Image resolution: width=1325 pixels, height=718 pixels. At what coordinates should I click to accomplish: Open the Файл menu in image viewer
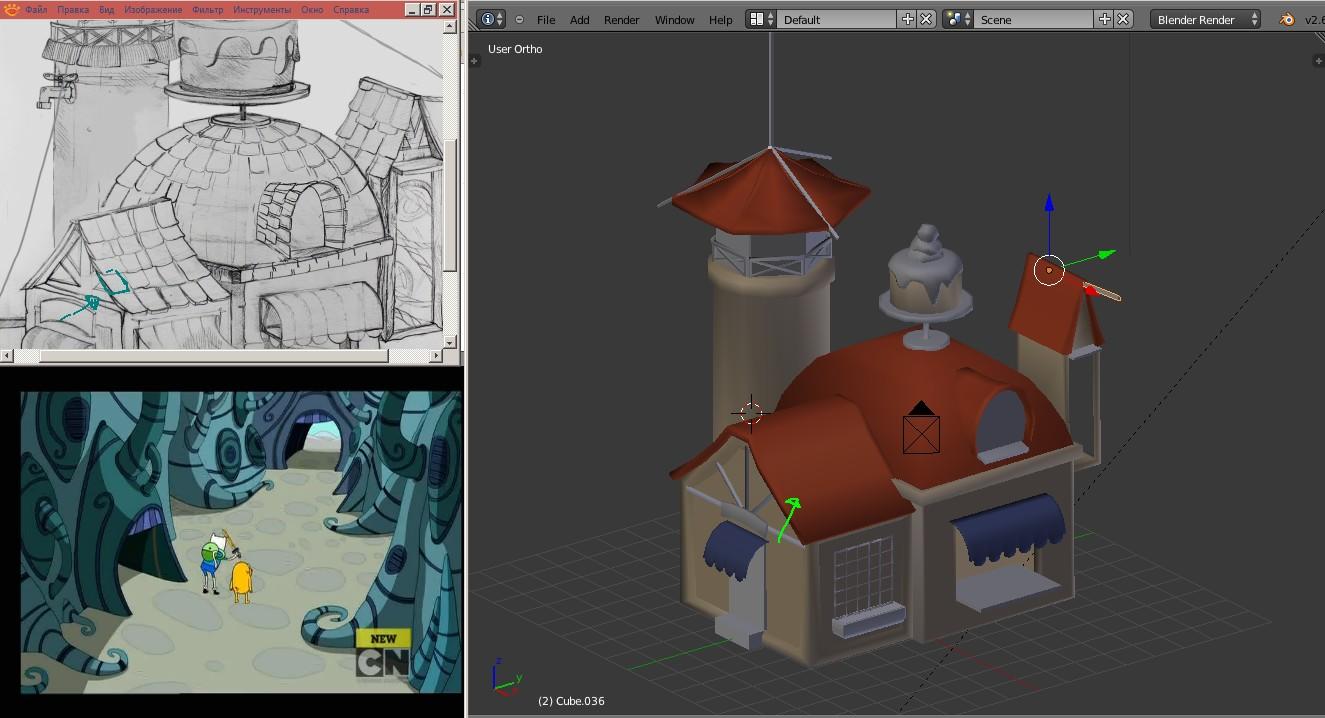(35, 9)
